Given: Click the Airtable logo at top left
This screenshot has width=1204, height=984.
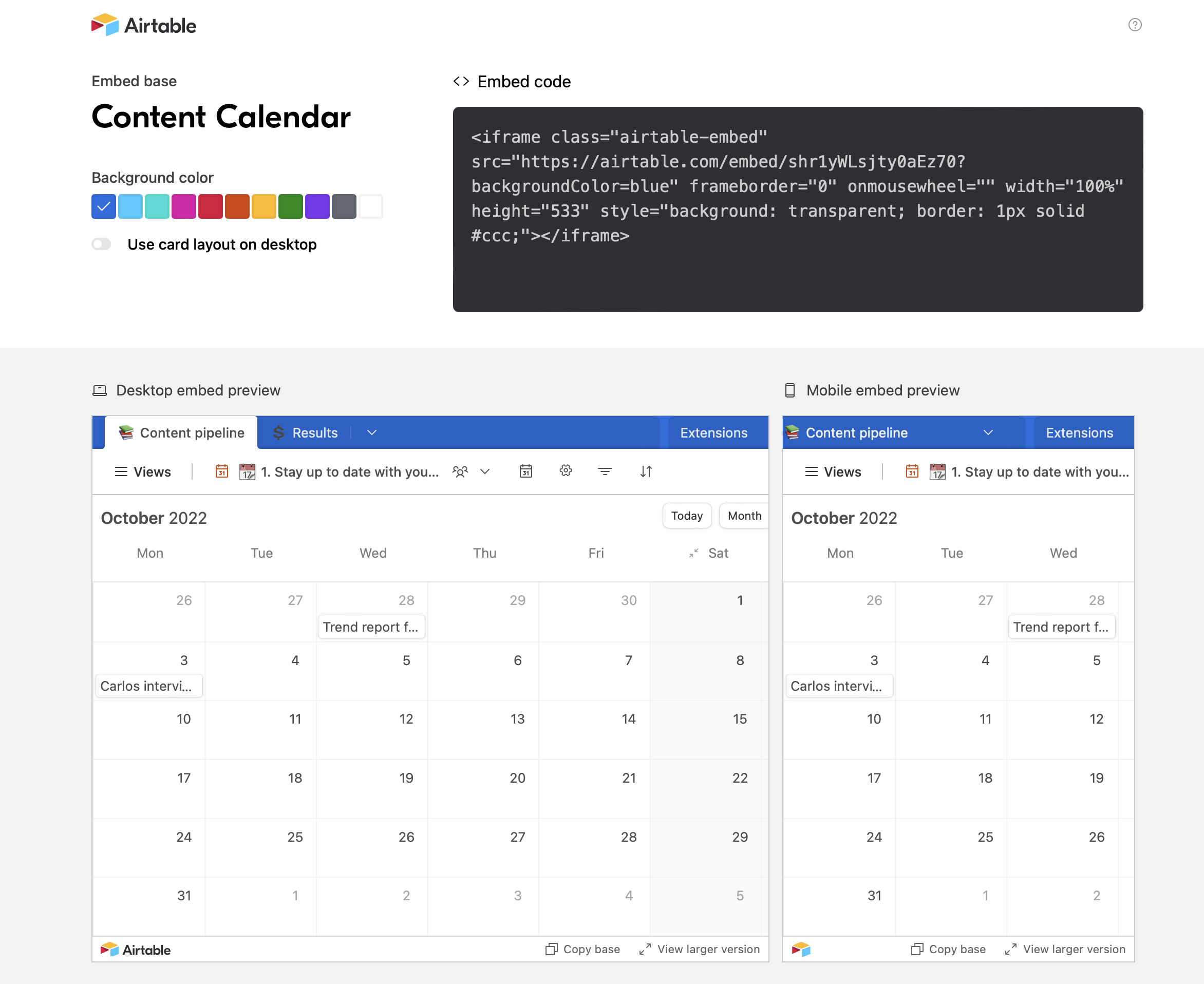Looking at the screenshot, I should 144,25.
